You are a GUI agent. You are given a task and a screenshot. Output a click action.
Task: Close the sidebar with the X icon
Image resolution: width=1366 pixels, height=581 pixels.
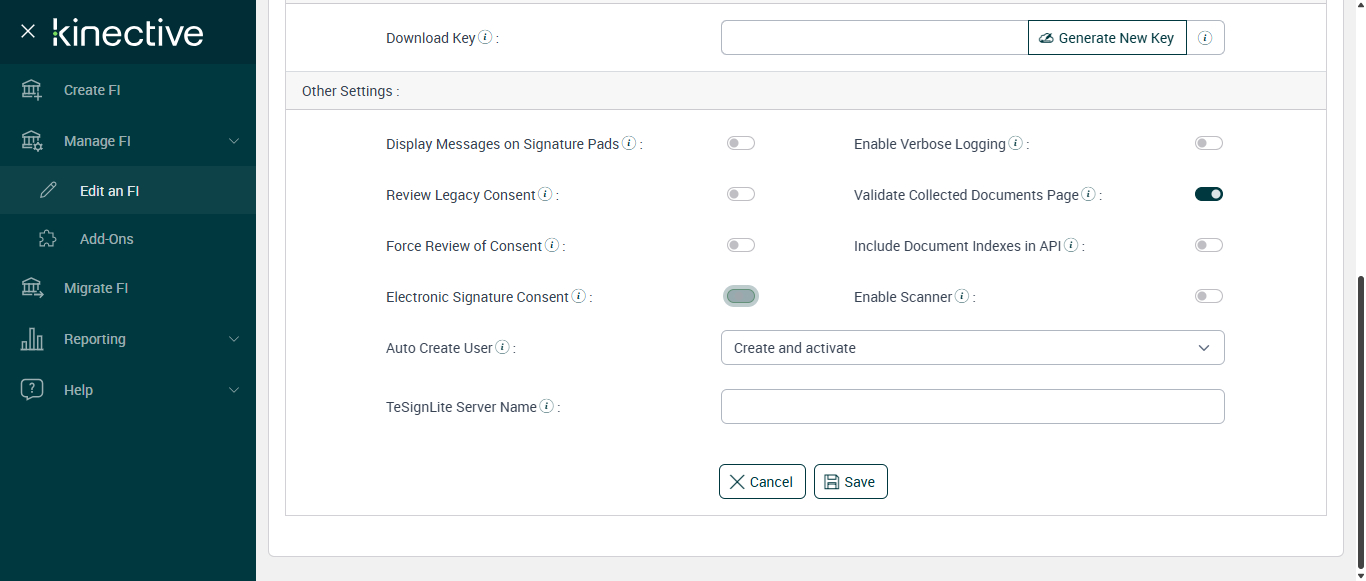[x=28, y=32]
